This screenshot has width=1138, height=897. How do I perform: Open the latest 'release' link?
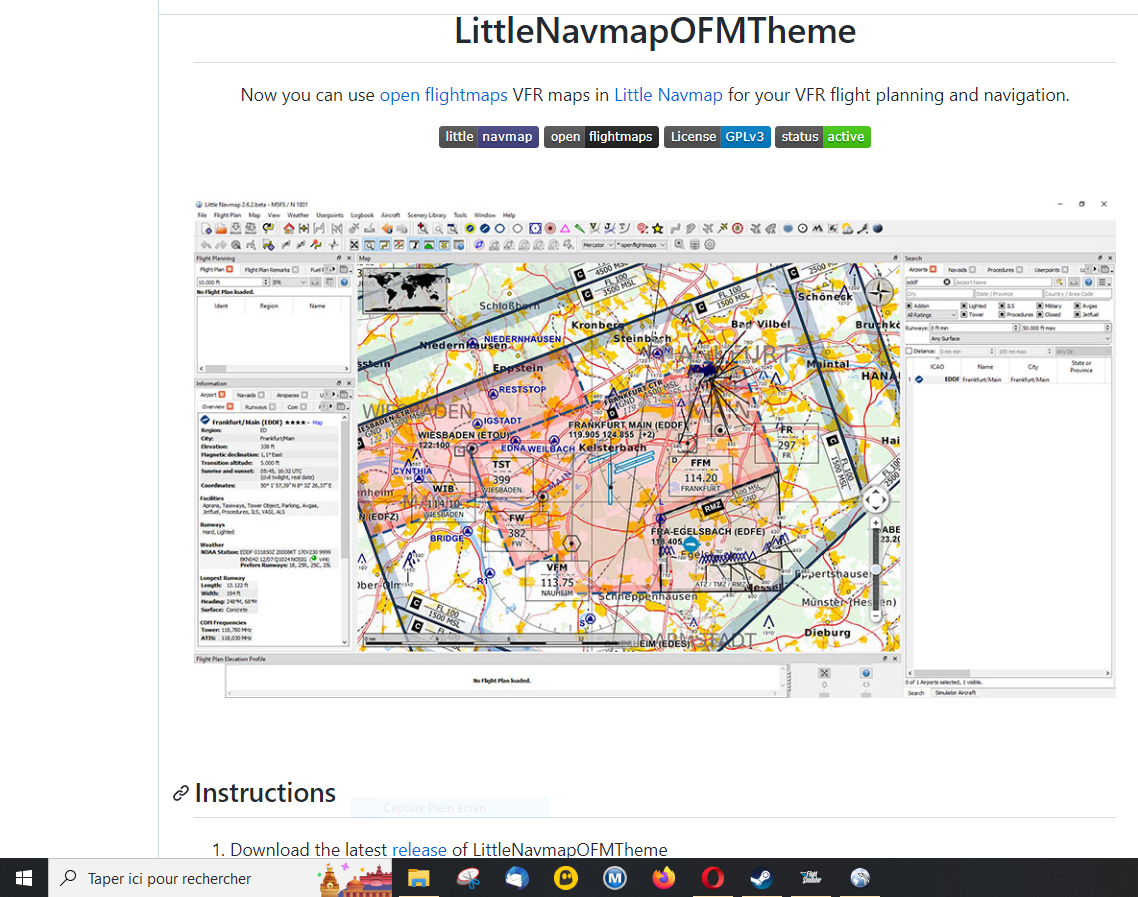click(x=419, y=849)
